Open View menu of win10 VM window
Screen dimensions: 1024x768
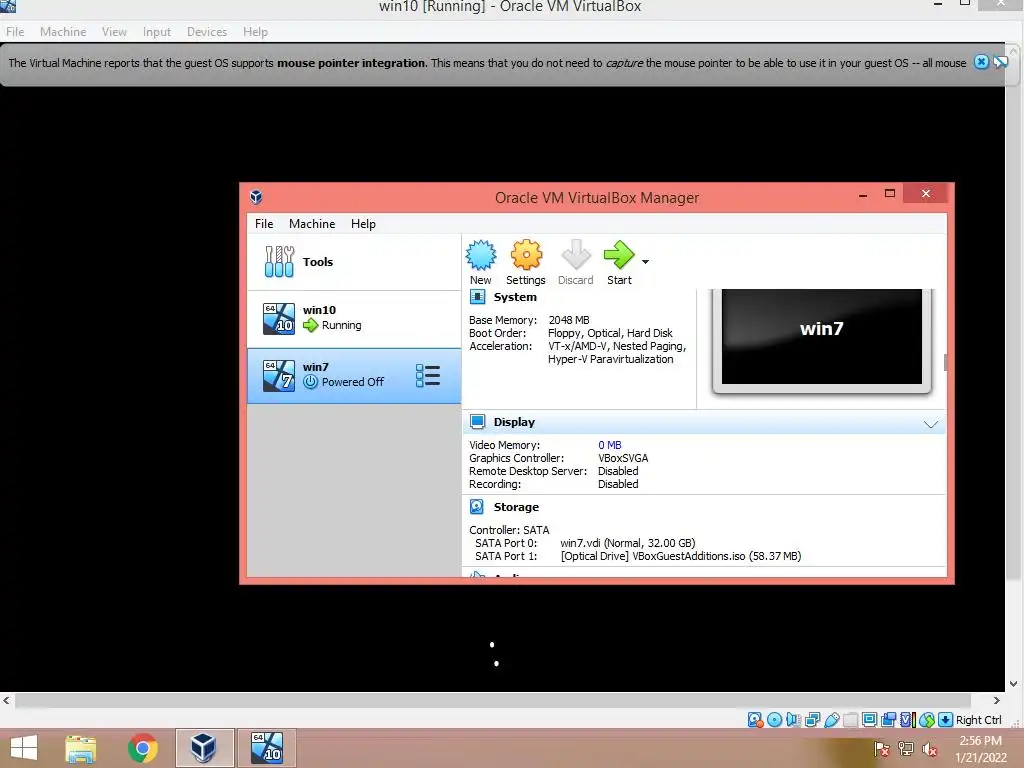(x=114, y=32)
